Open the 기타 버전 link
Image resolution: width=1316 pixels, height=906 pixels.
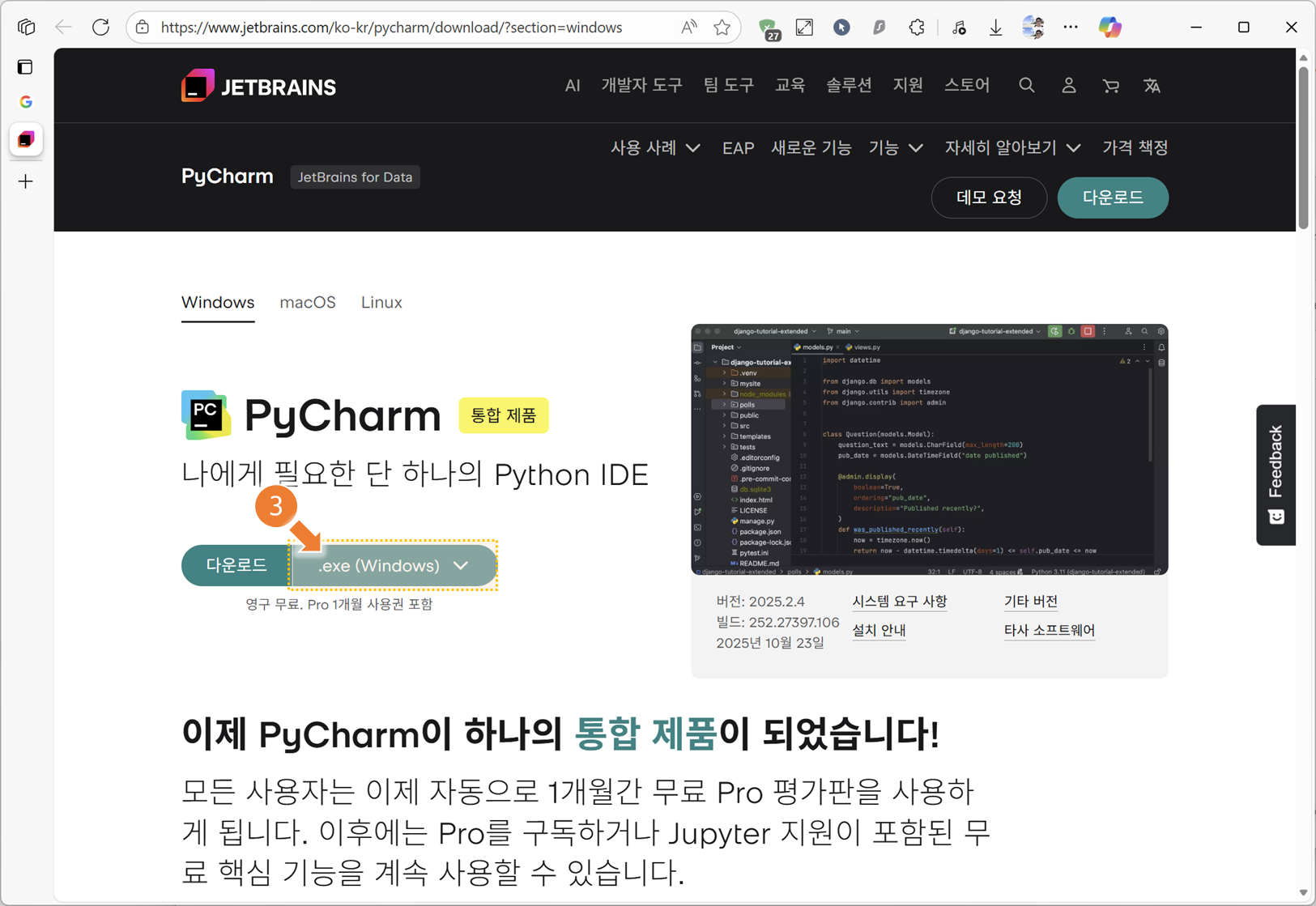[x=1030, y=601]
